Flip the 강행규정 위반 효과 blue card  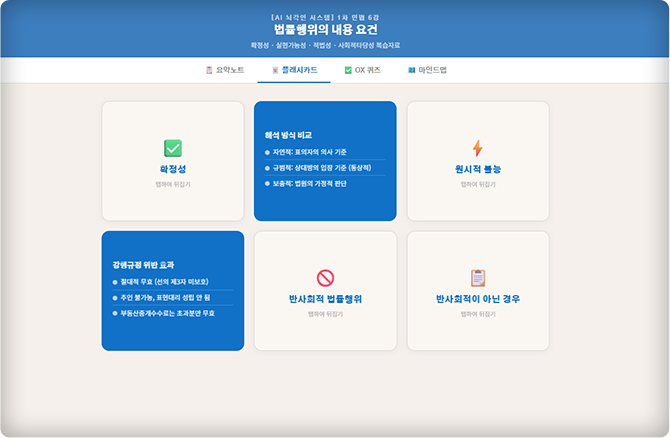tap(173, 291)
